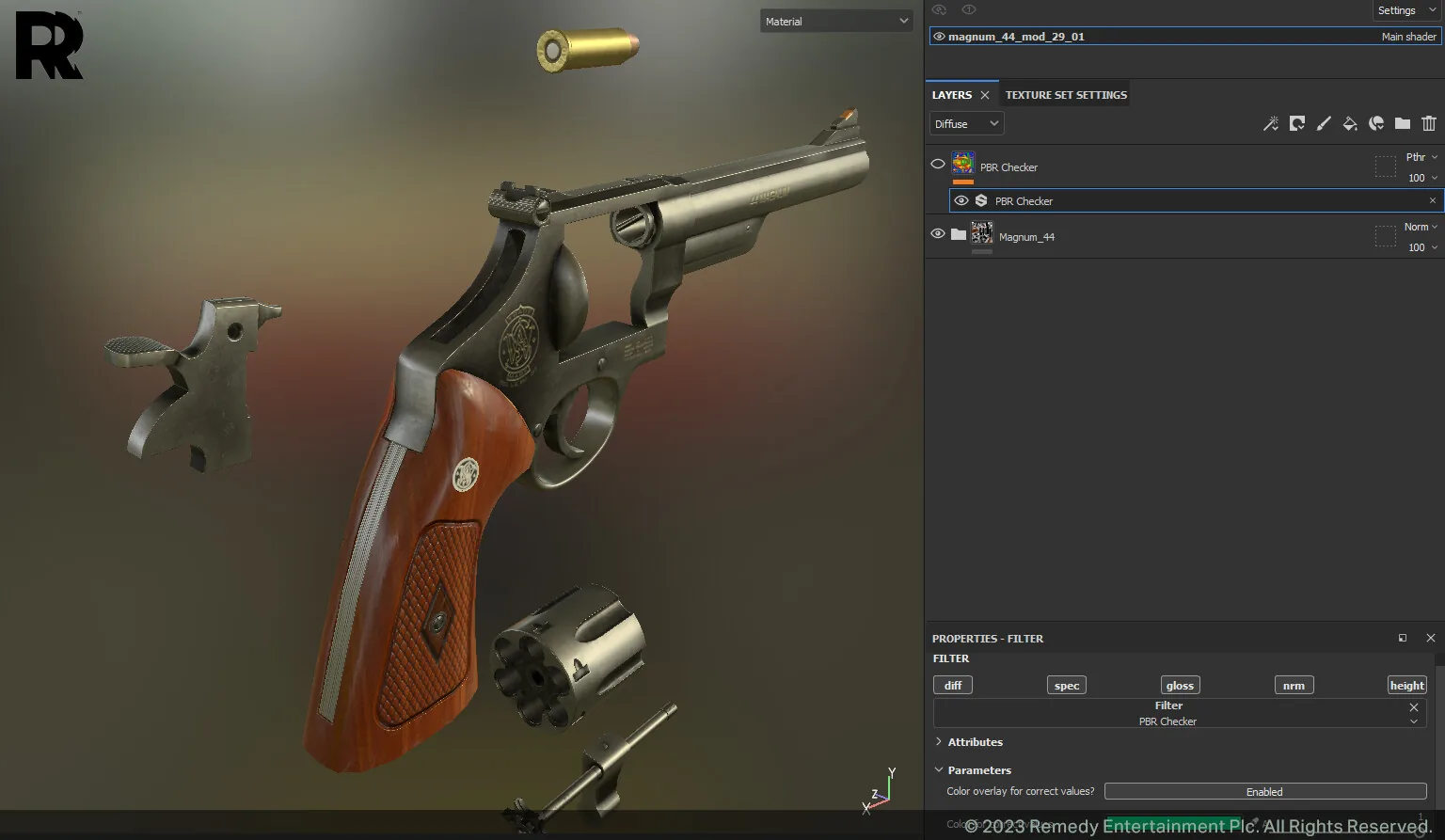Open the Settings dropdown
1445x840 pixels.
[1407, 10]
